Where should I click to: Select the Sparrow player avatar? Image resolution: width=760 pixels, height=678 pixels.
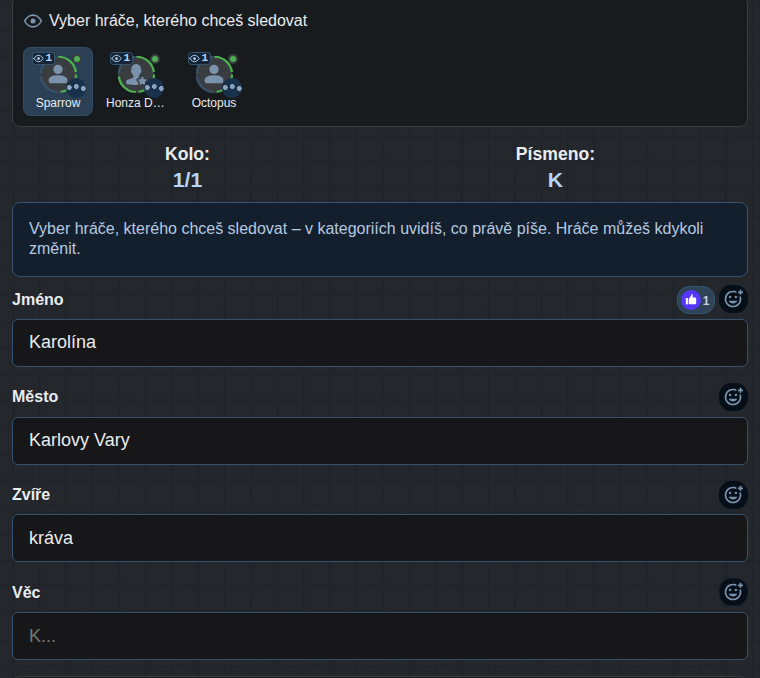point(58,81)
